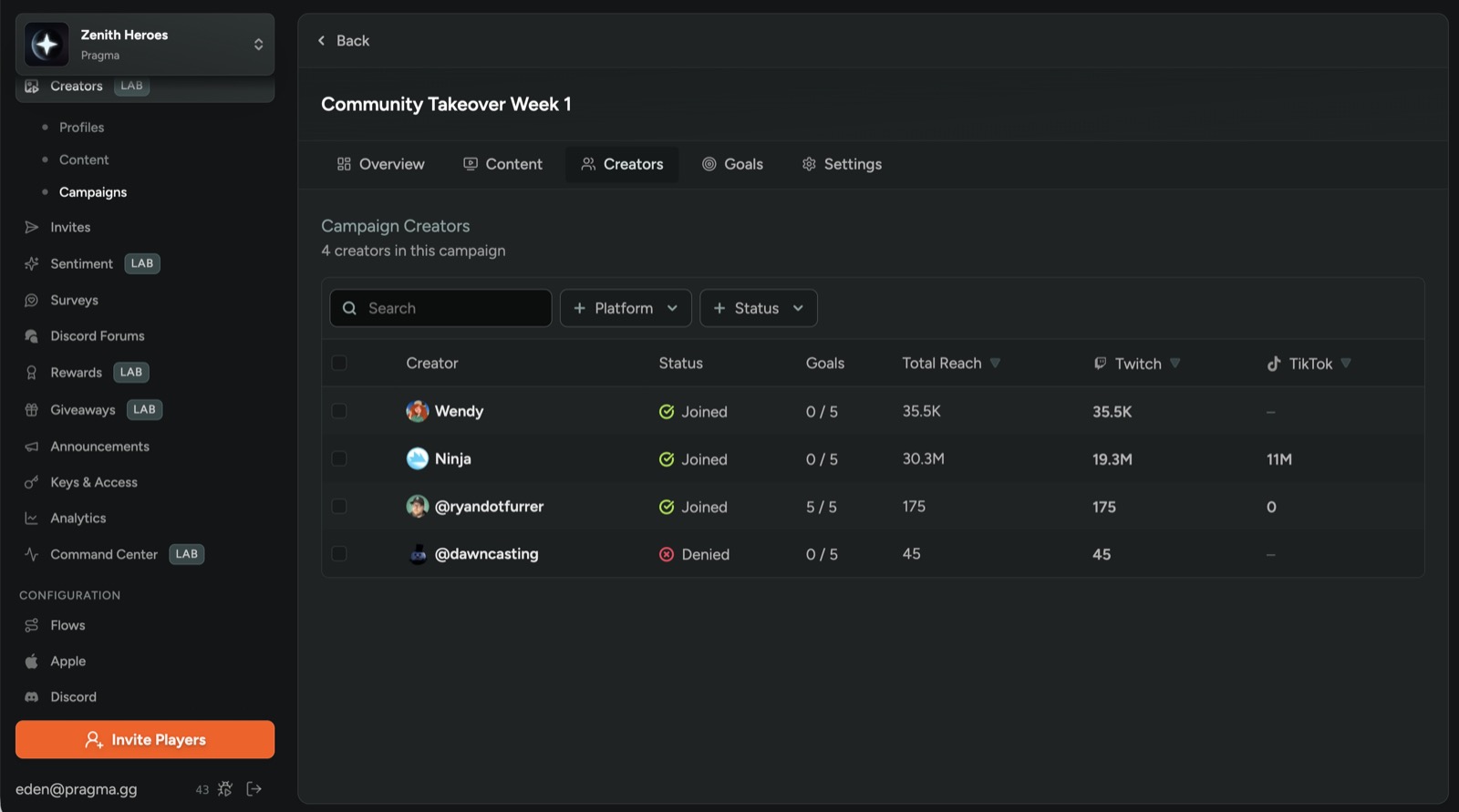1459x812 pixels.
Task: Click the Announcements megaphone icon
Action: pos(32,447)
